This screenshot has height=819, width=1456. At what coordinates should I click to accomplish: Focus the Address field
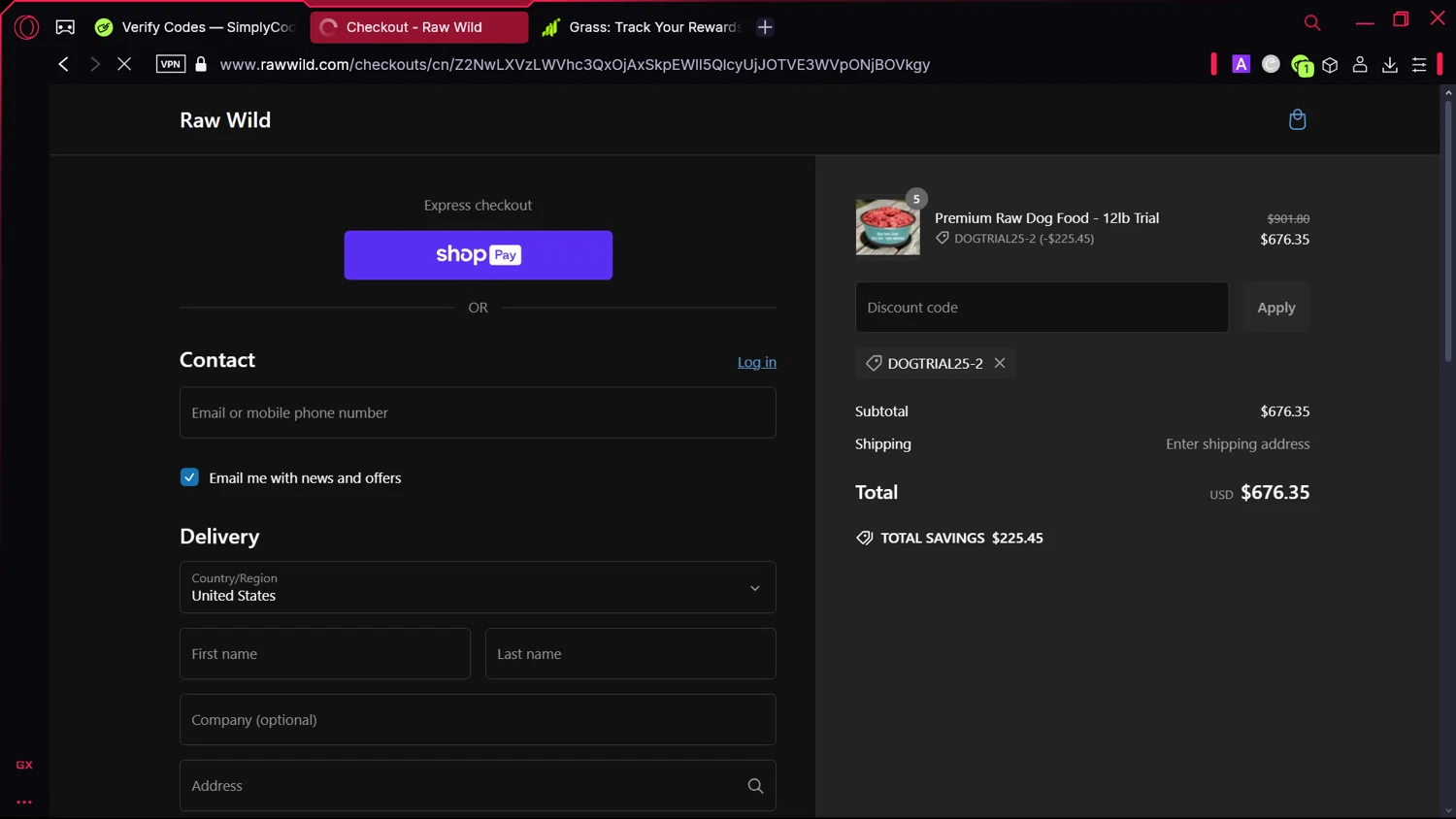478,785
